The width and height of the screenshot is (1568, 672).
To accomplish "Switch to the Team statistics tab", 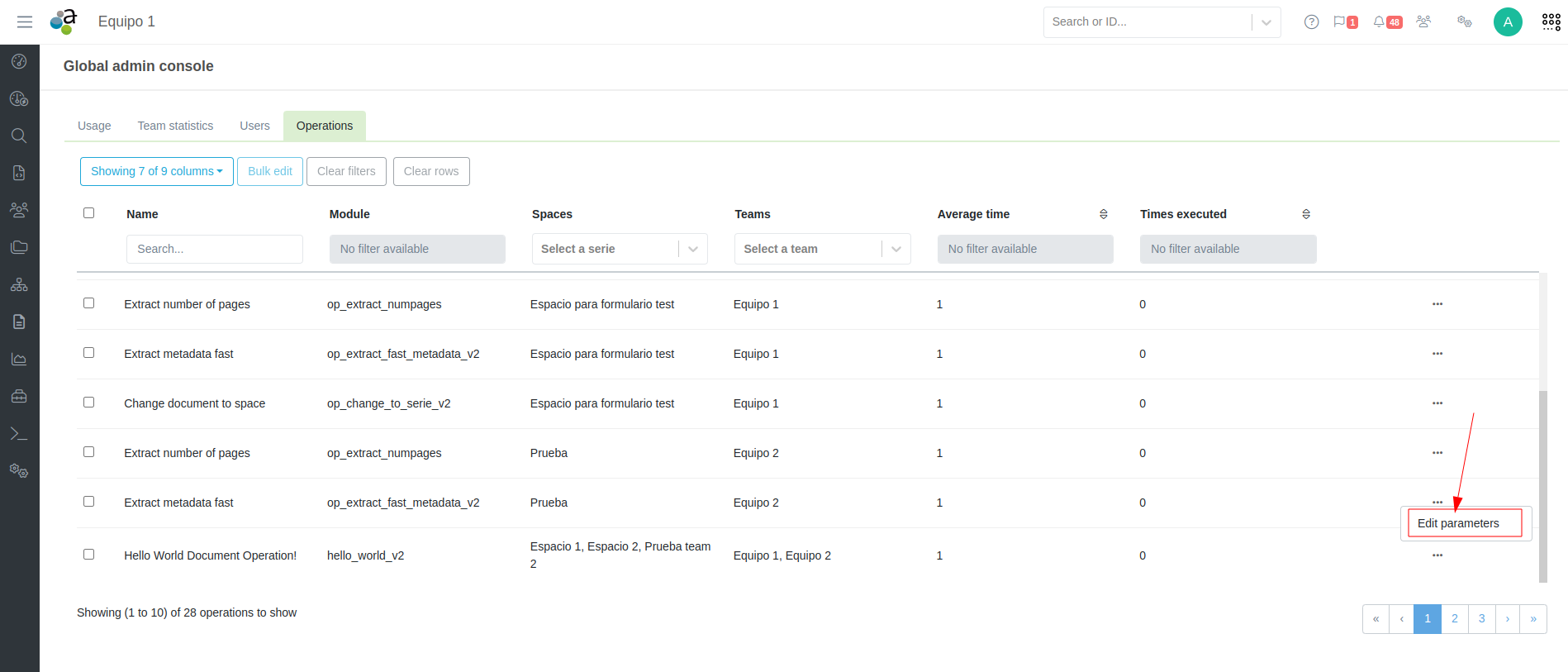I will click(175, 126).
